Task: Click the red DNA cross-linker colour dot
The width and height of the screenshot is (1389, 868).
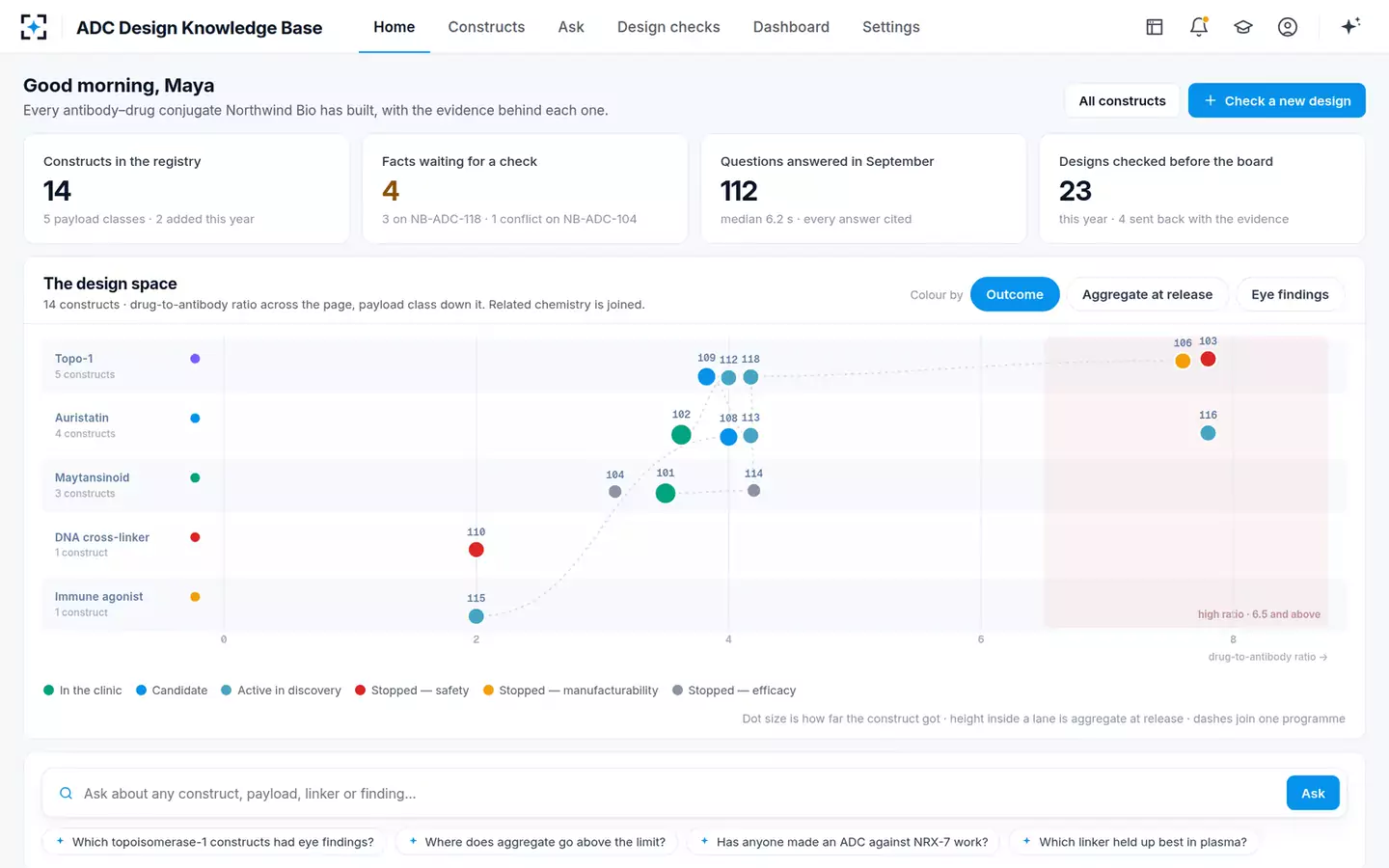Action: coord(195,537)
